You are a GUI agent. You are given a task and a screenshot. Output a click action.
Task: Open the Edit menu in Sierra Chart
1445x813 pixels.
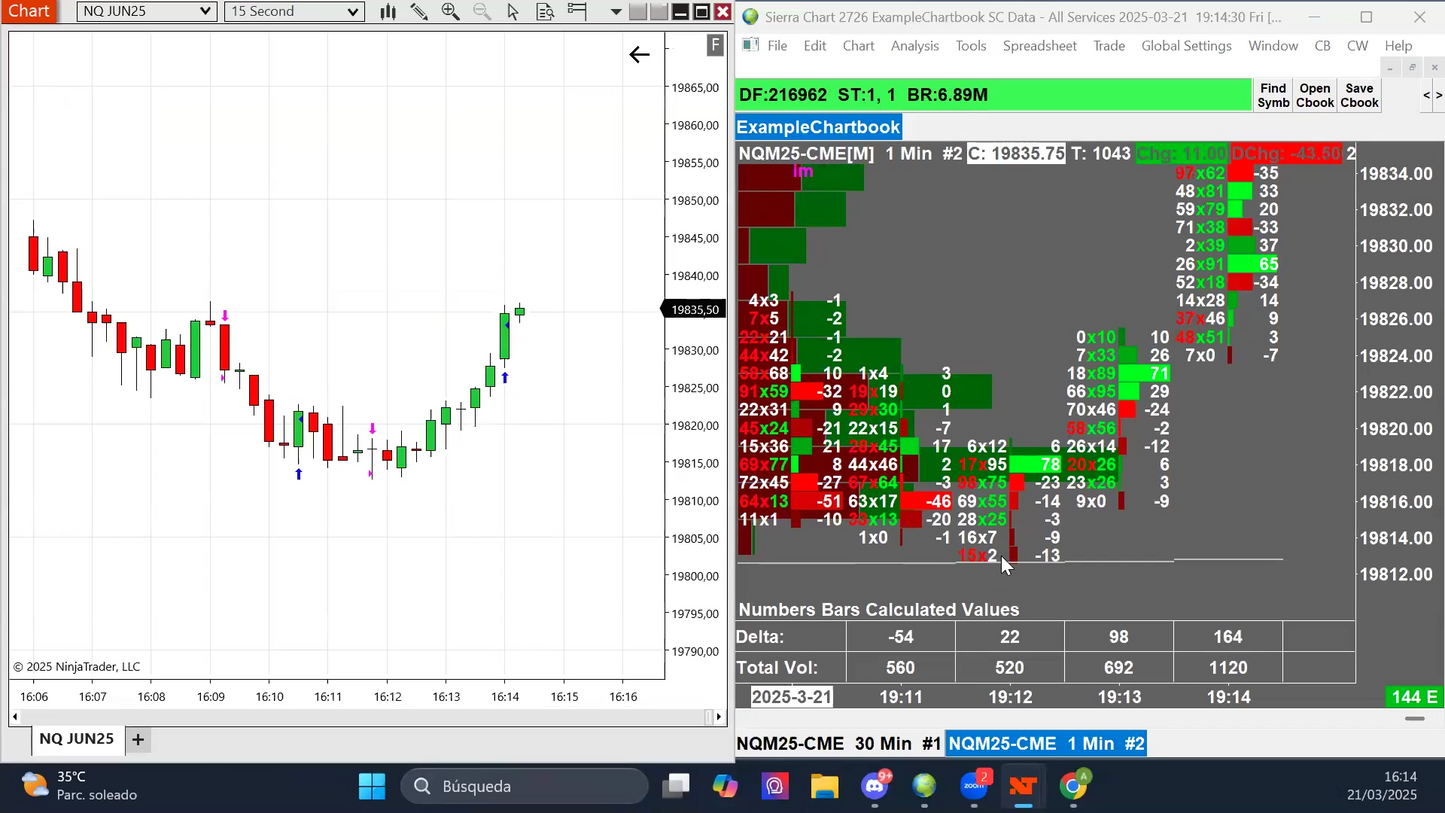click(815, 46)
